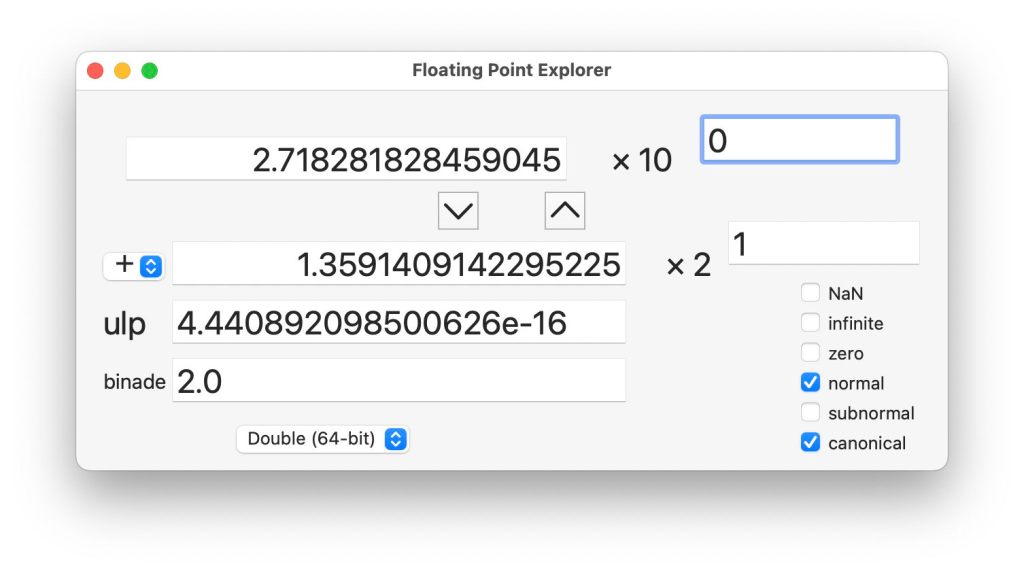The width and height of the screenshot is (1024, 571).
Task: Click the Floating Point Explorer title bar
Action: pos(511,71)
